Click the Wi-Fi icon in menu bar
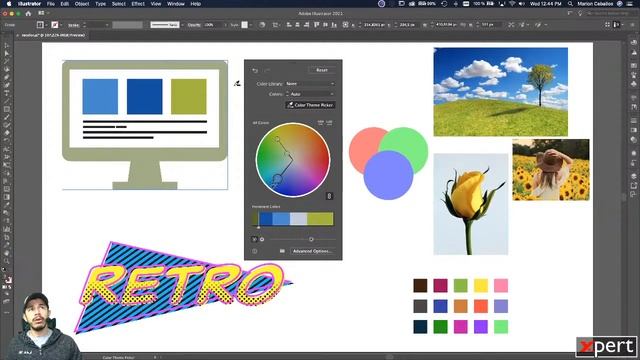 (512, 4)
